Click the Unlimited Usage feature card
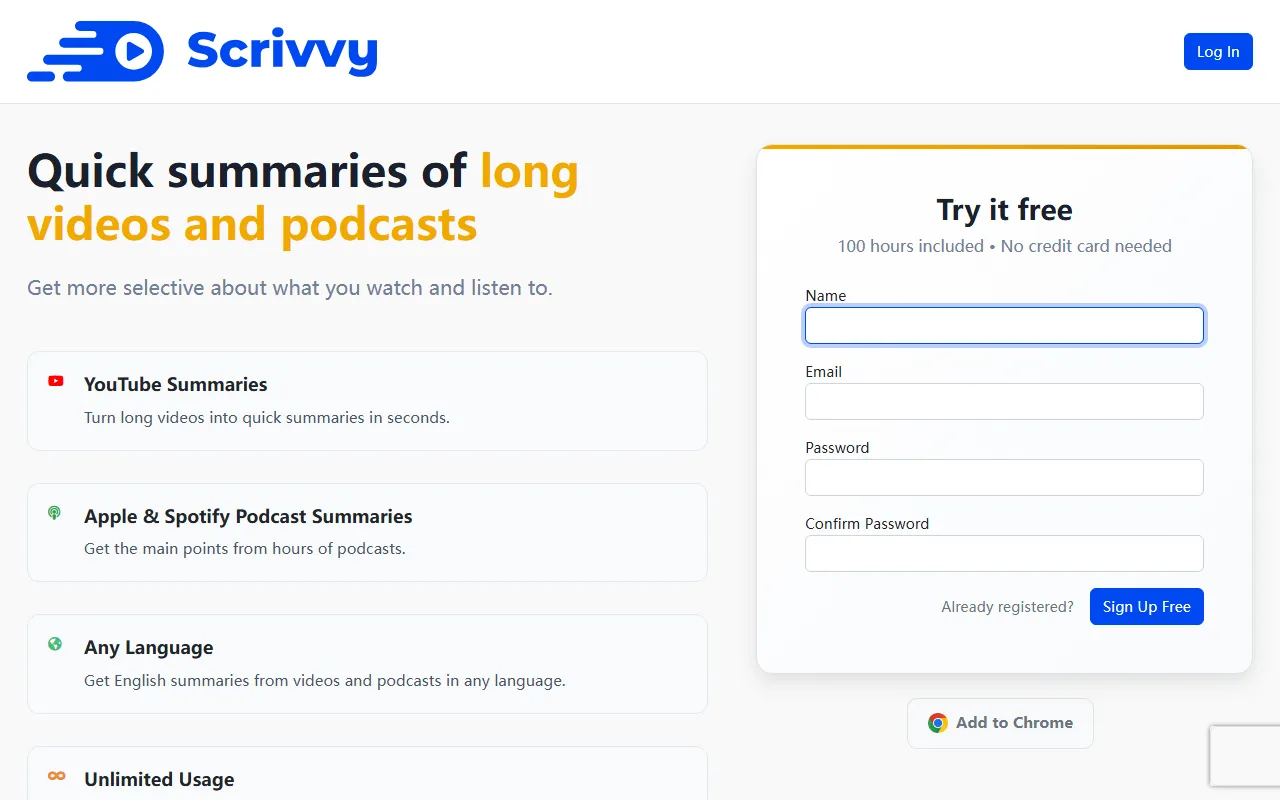 [x=367, y=775]
